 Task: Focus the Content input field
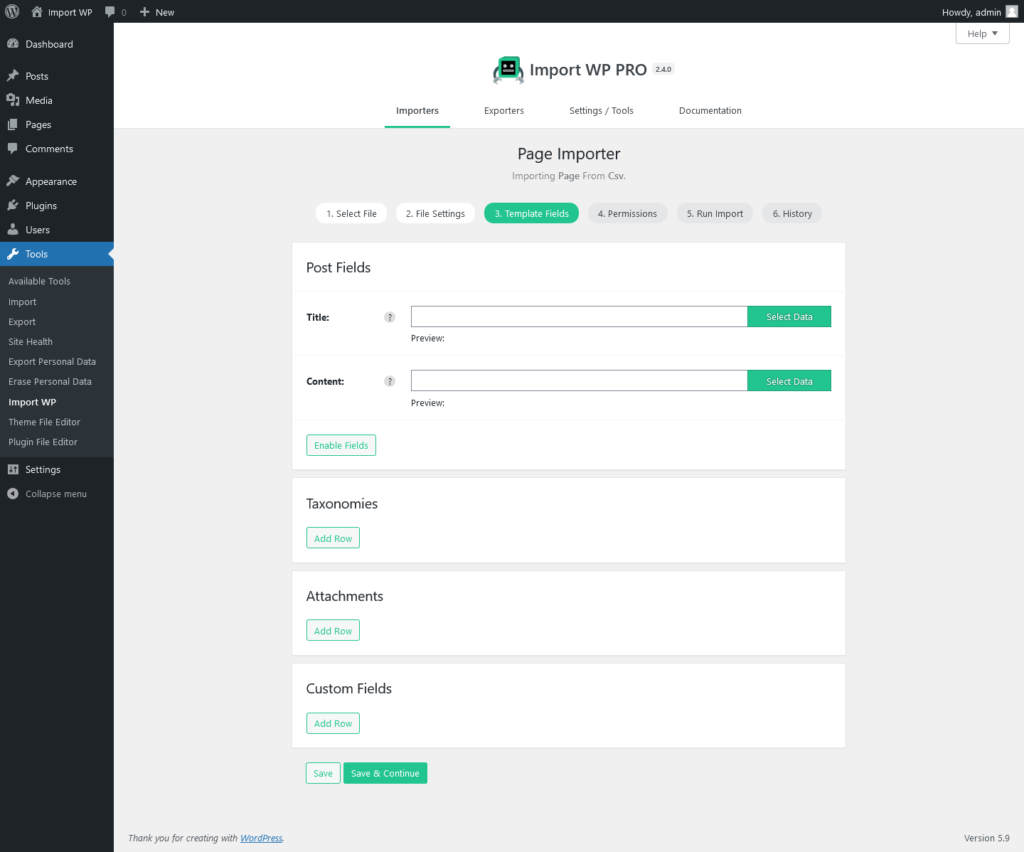coord(579,381)
